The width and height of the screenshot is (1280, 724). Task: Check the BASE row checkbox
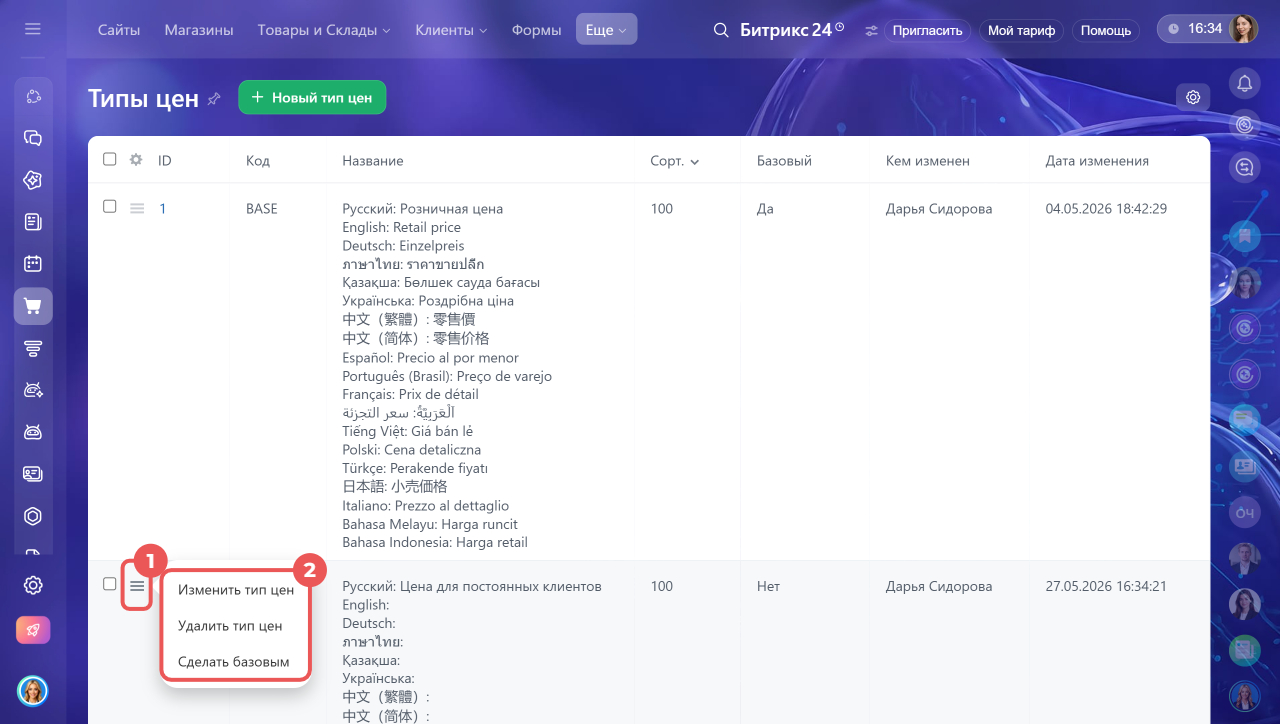[110, 206]
